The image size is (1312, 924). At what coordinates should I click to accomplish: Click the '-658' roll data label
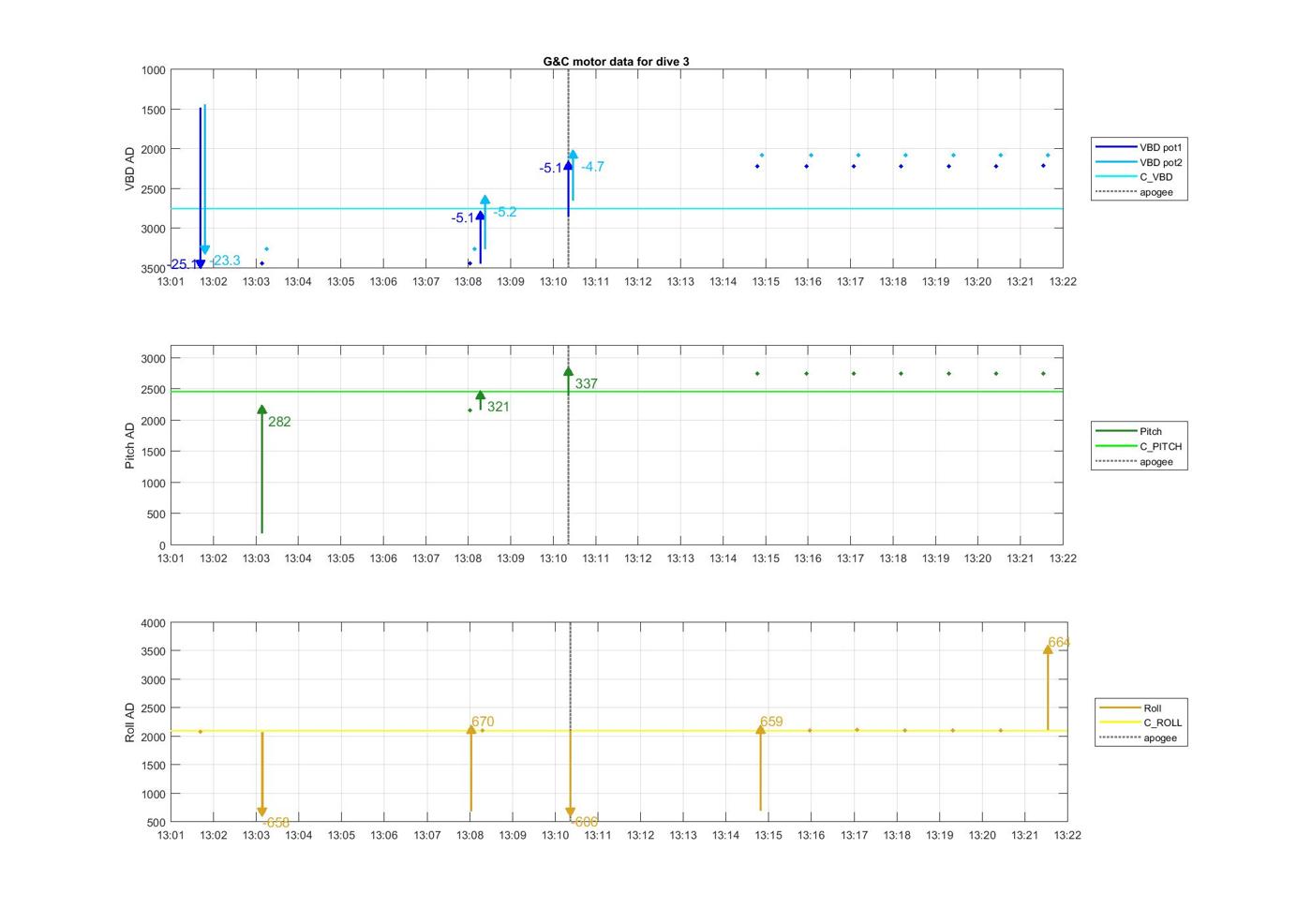[276, 823]
